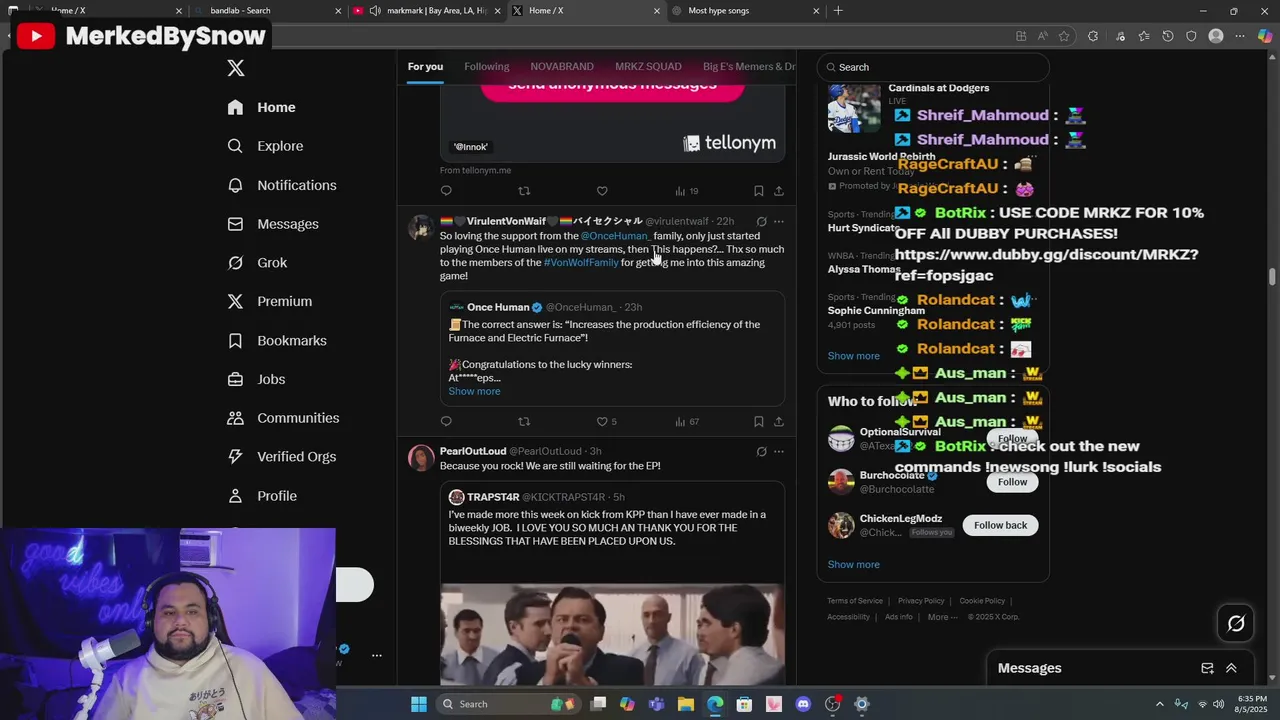The height and width of the screenshot is (720, 1280).
Task: Mute the markmark browser tab audio
Action: click(x=375, y=11)
